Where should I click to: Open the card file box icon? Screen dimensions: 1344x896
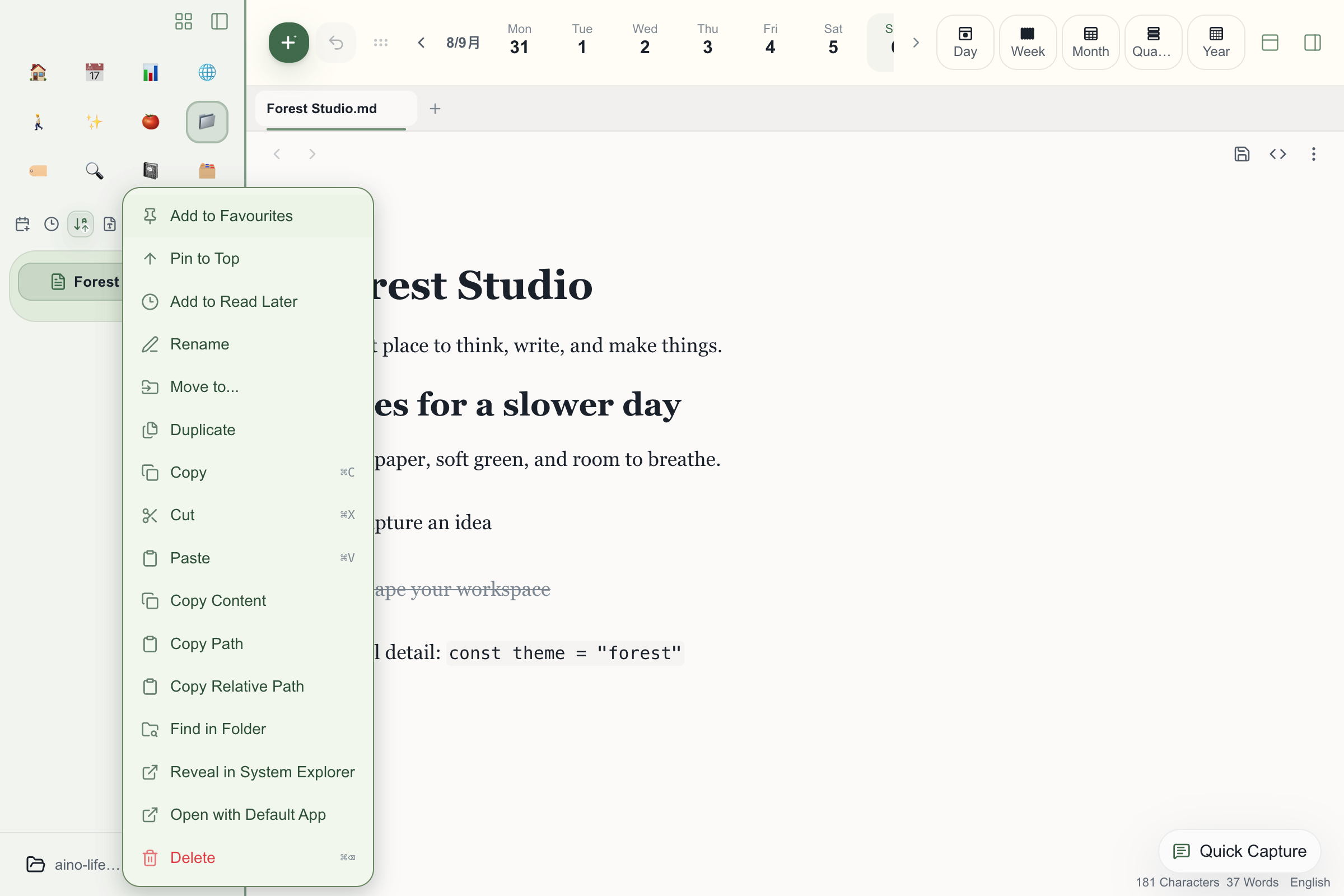pos(207,170)
